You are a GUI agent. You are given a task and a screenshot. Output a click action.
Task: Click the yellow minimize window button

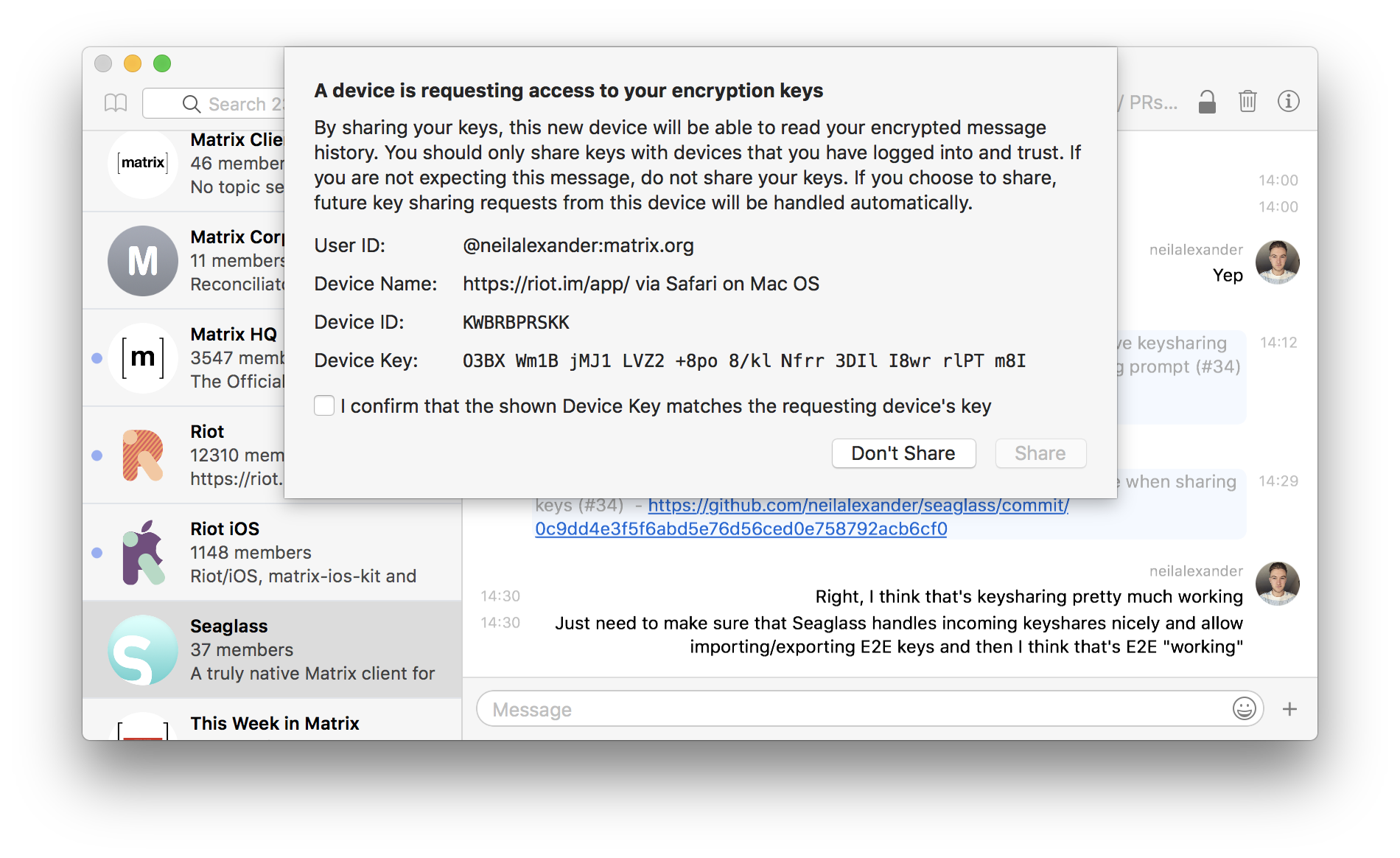[x=133, y=64]
